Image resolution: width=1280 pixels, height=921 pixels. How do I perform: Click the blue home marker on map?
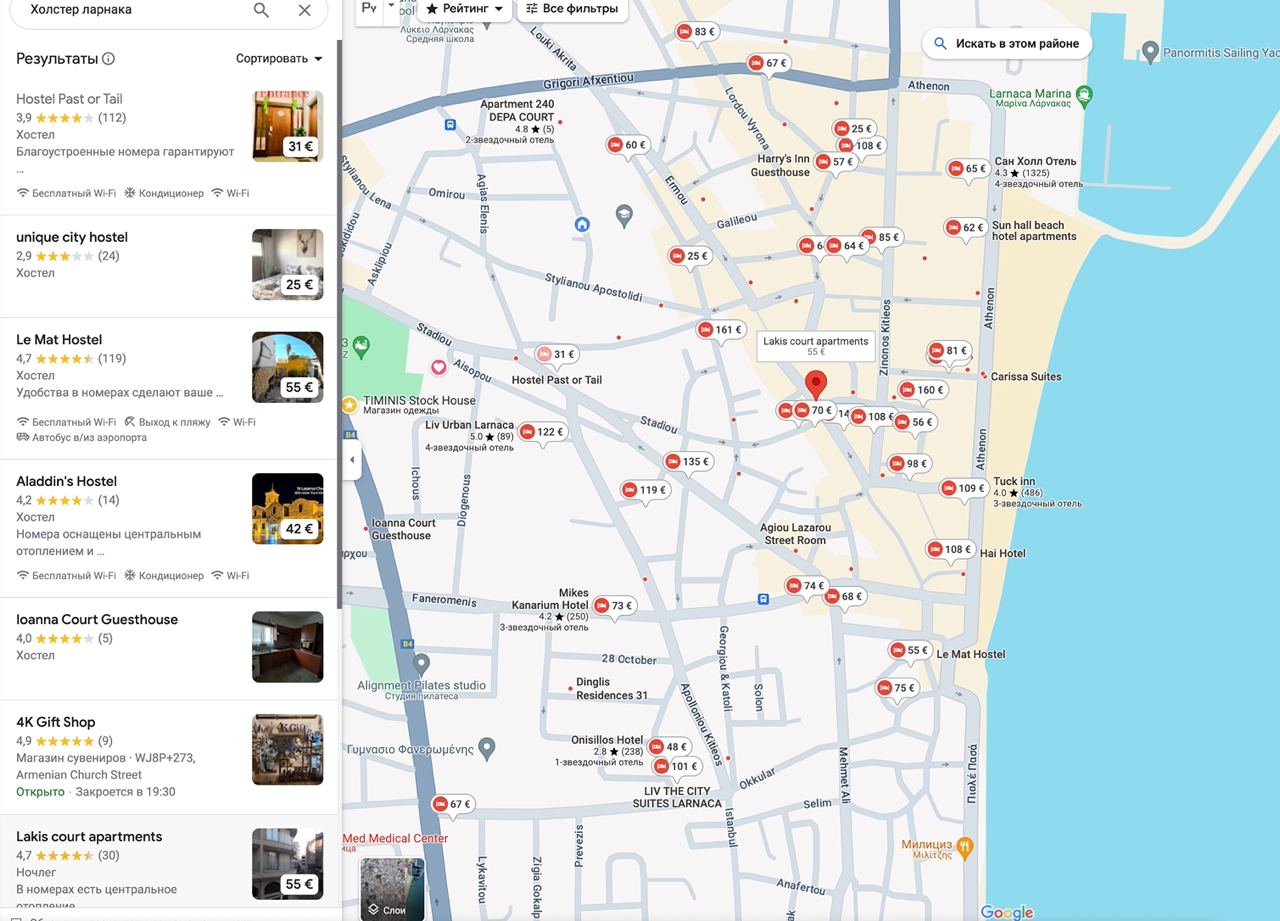pos(582,225)
